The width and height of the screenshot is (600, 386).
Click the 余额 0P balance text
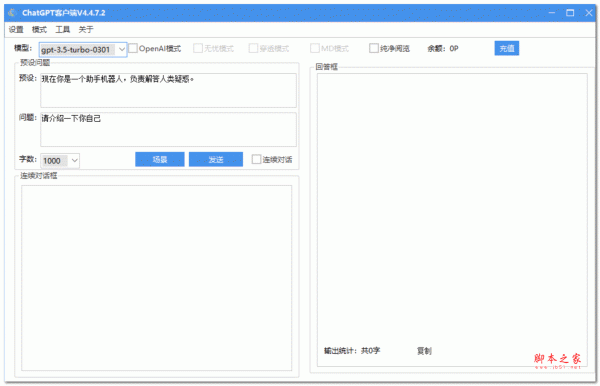pos(443,49)
